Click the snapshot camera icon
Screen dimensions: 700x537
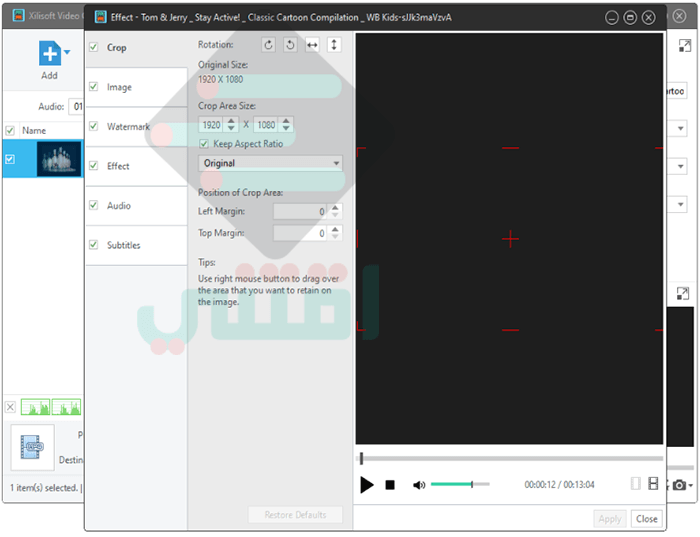click(679, 485)
